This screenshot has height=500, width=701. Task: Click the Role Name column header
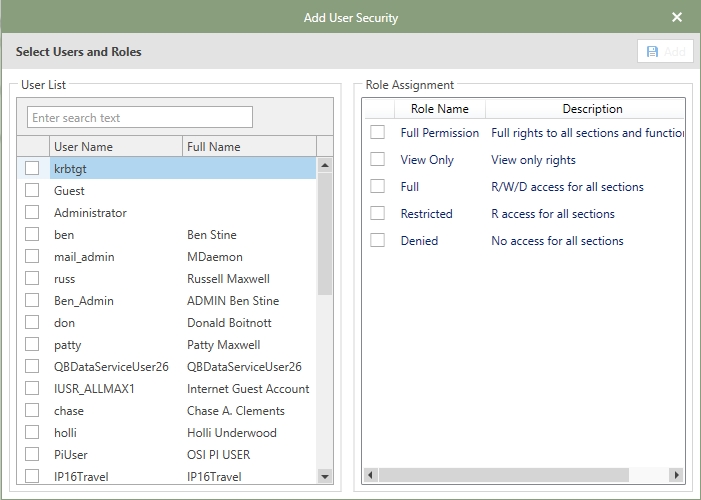439,109
